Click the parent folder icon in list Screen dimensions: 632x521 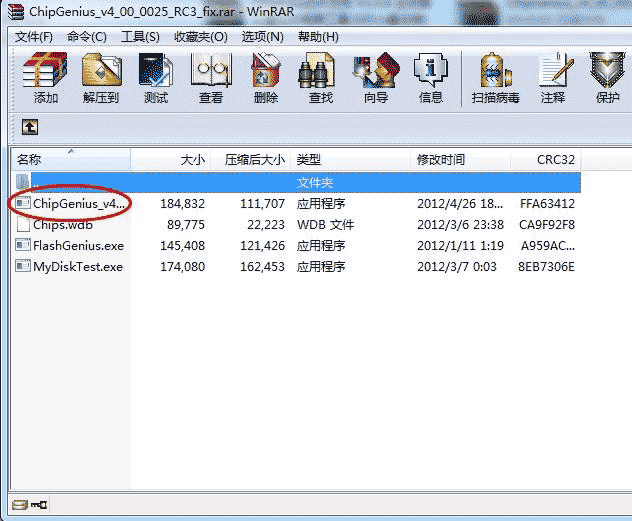[x=23, y=182]
